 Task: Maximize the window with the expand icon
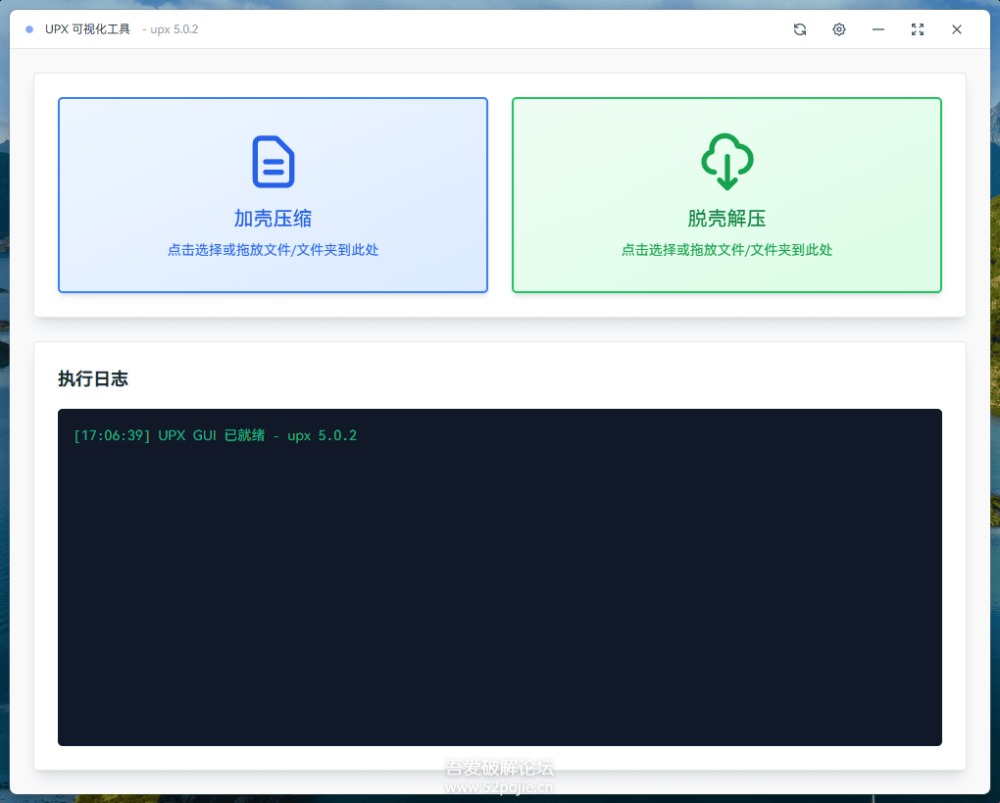pyautogui.click(x=917, y=30)
